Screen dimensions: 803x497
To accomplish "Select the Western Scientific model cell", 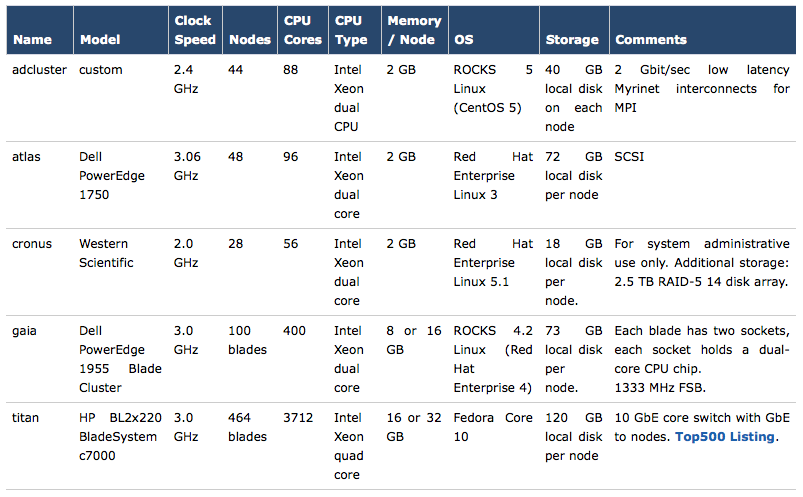I will (106, 253).
